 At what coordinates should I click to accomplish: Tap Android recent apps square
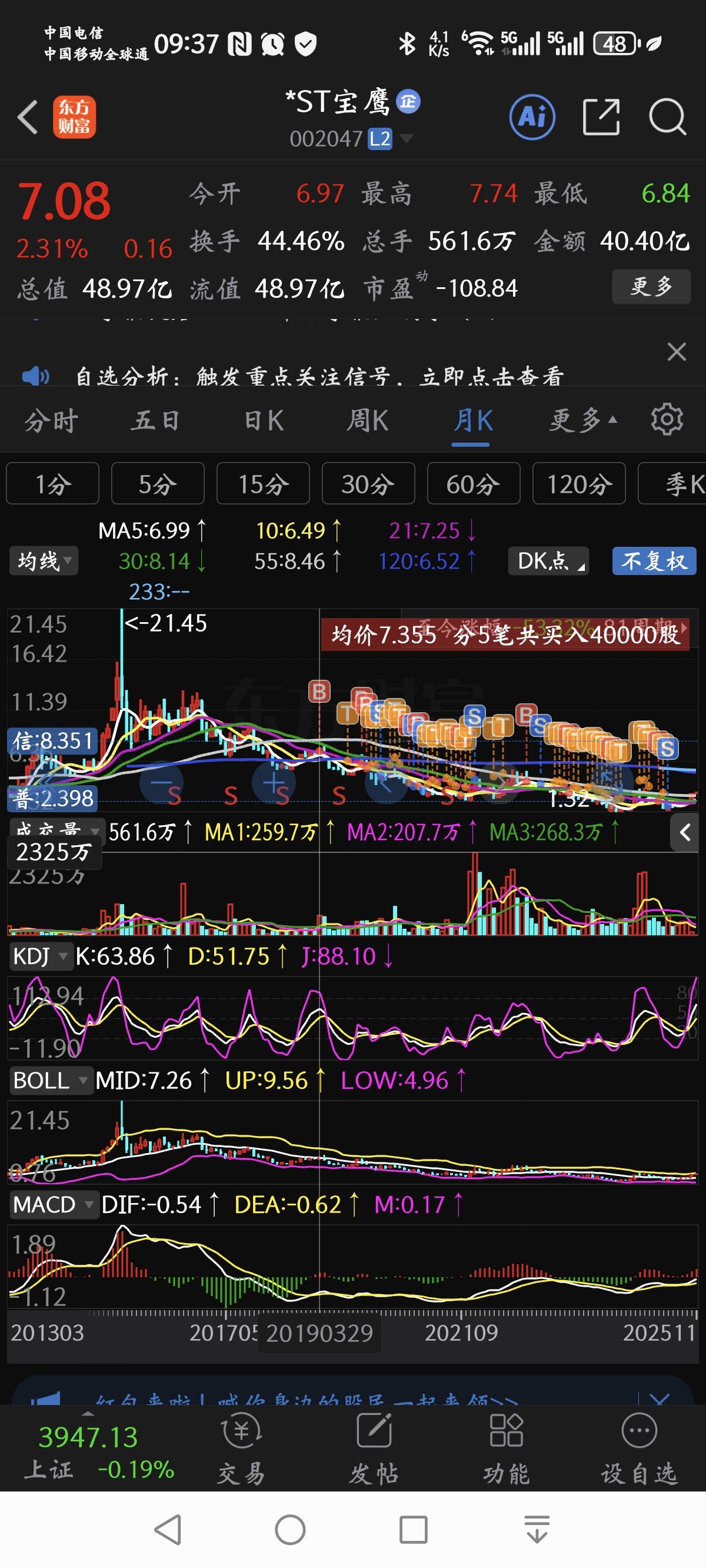(x=413, y=1529)
